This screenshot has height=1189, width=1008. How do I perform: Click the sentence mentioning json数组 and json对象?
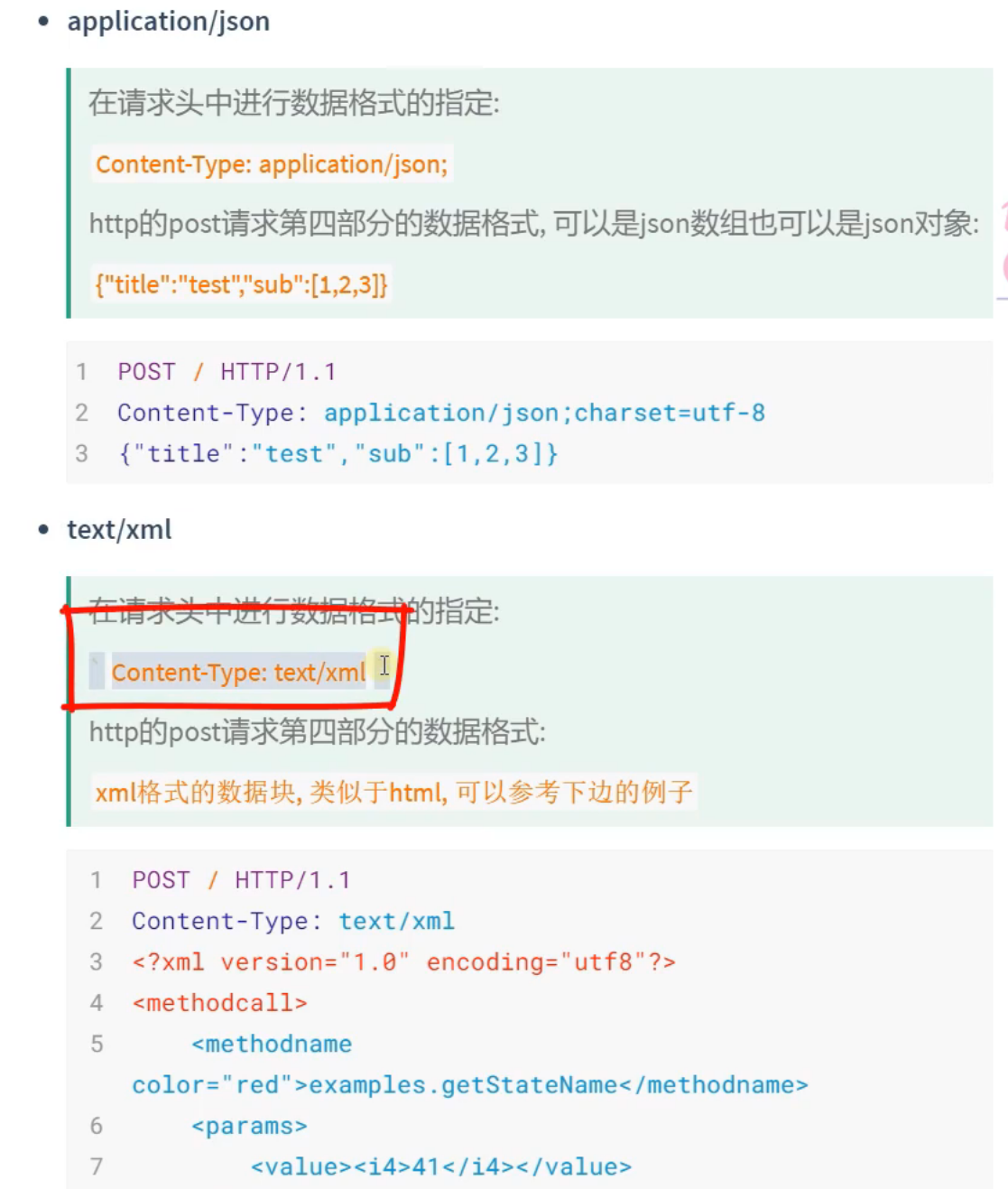[x=532, y=223]
